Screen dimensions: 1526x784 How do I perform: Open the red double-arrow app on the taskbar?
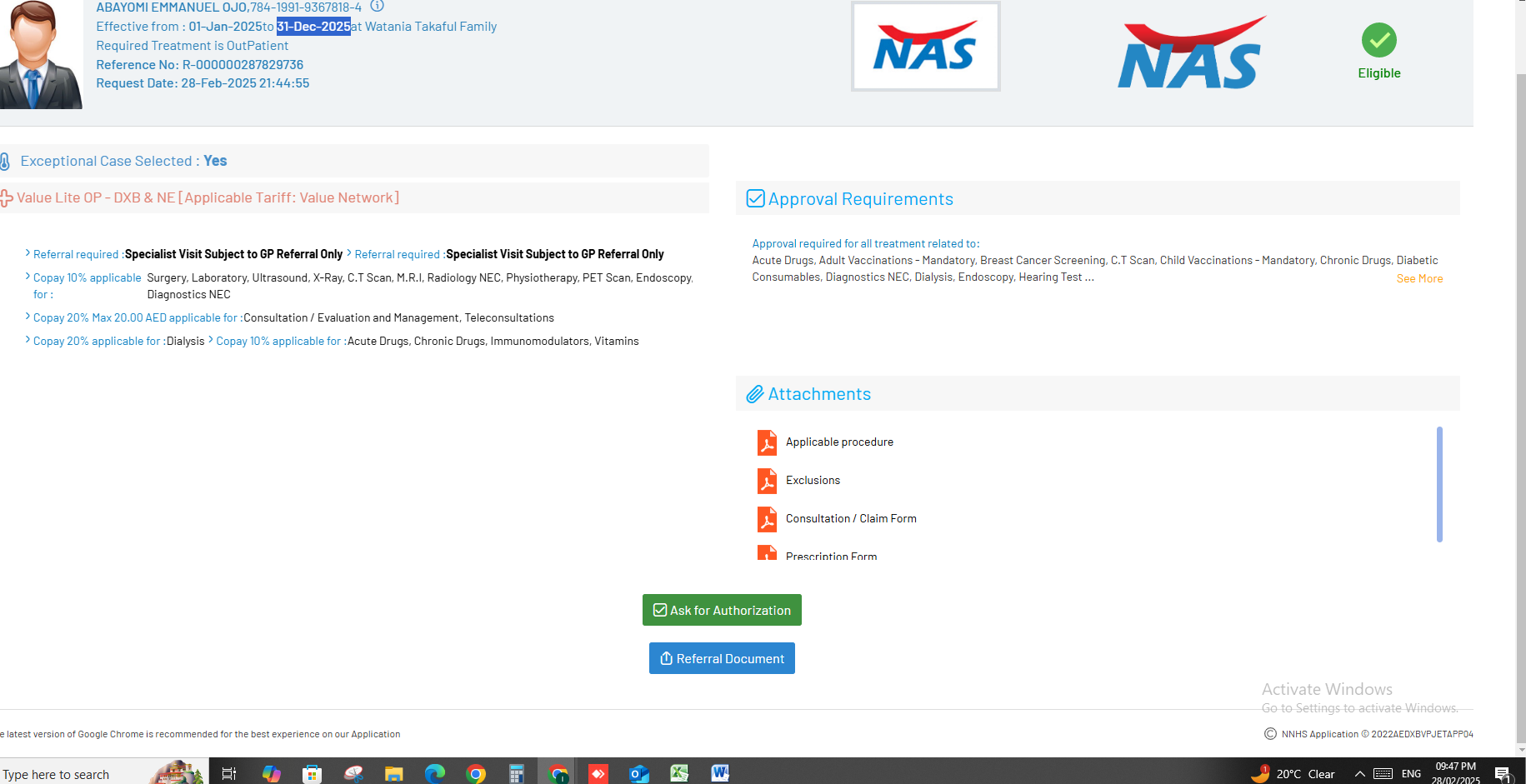pyautogui.click(x=598, y=774)
